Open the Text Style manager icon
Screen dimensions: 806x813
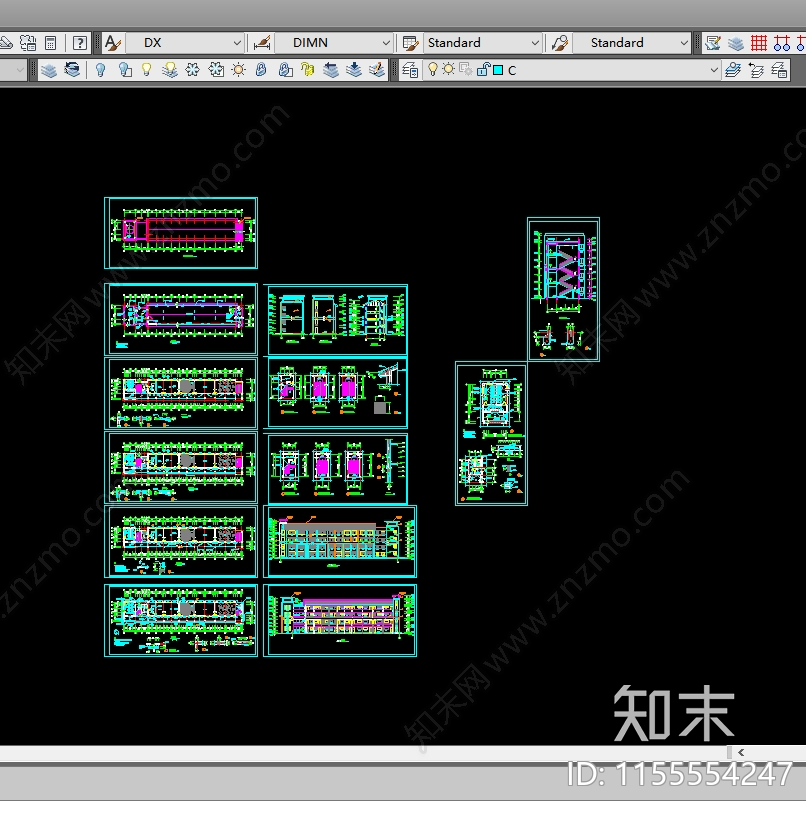click(x=113, y=43)
